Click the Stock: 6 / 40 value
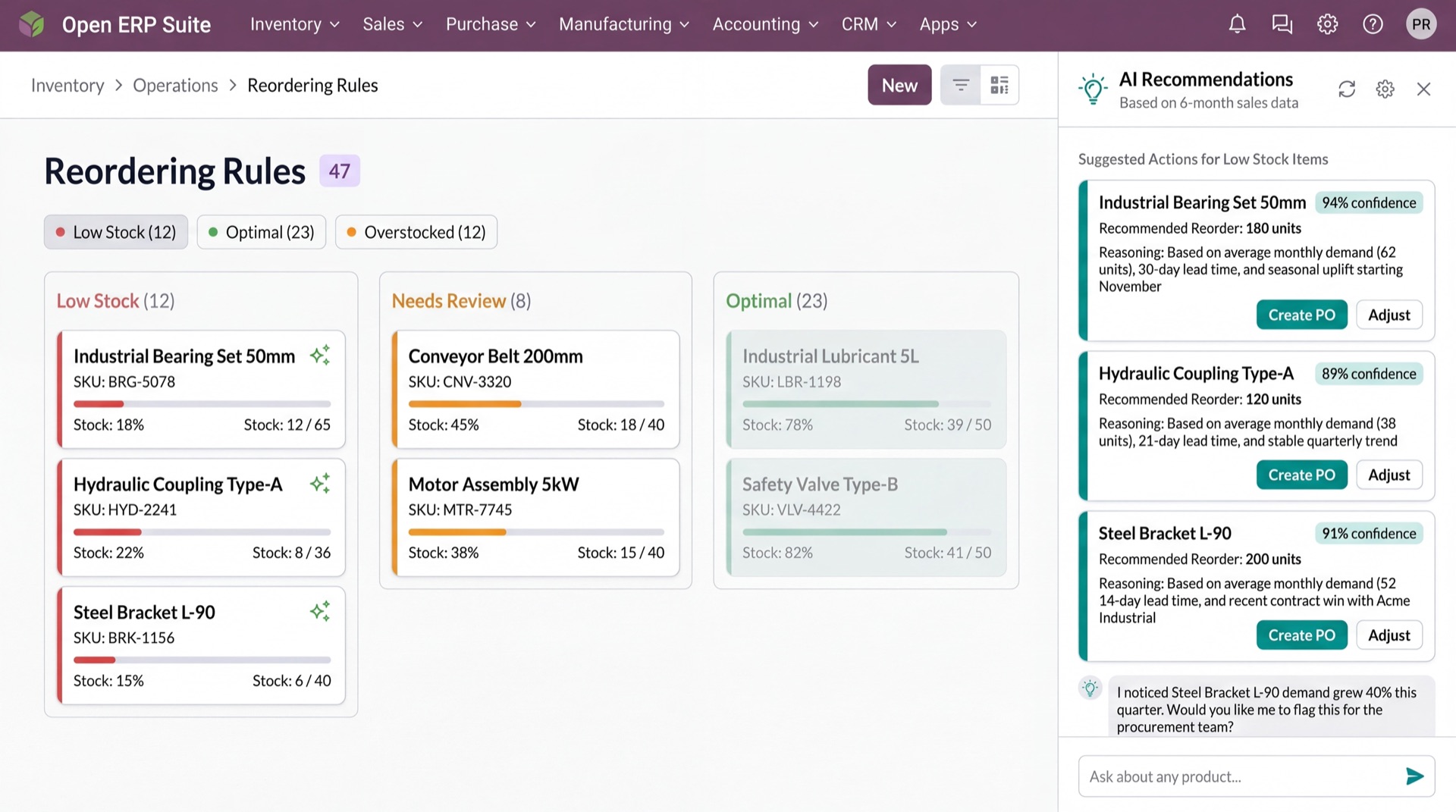Image resolution: width=1456 pixels, height=812 pixels. 291,681
